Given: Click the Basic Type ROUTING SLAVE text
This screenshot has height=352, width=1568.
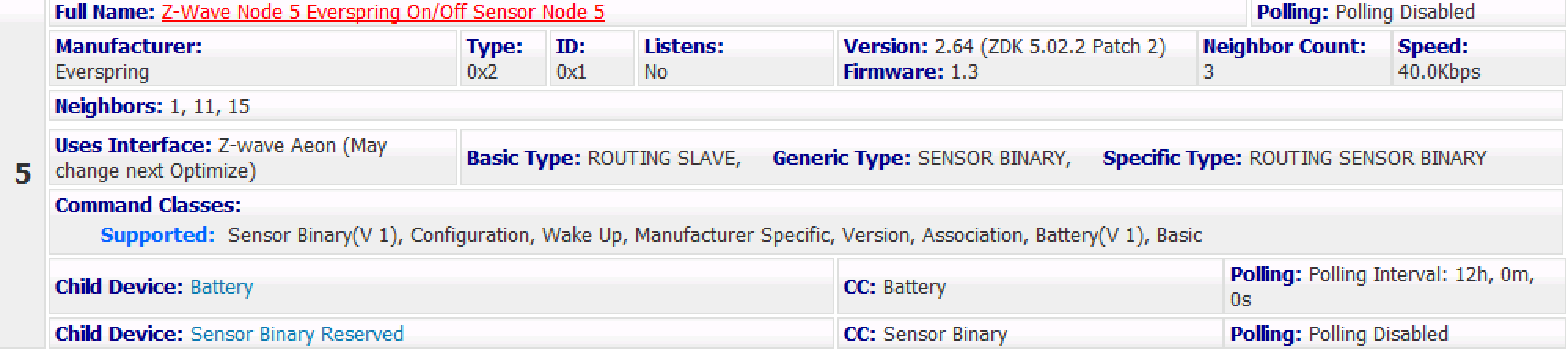Looking at the screenshot, I should tap(604, 159).
